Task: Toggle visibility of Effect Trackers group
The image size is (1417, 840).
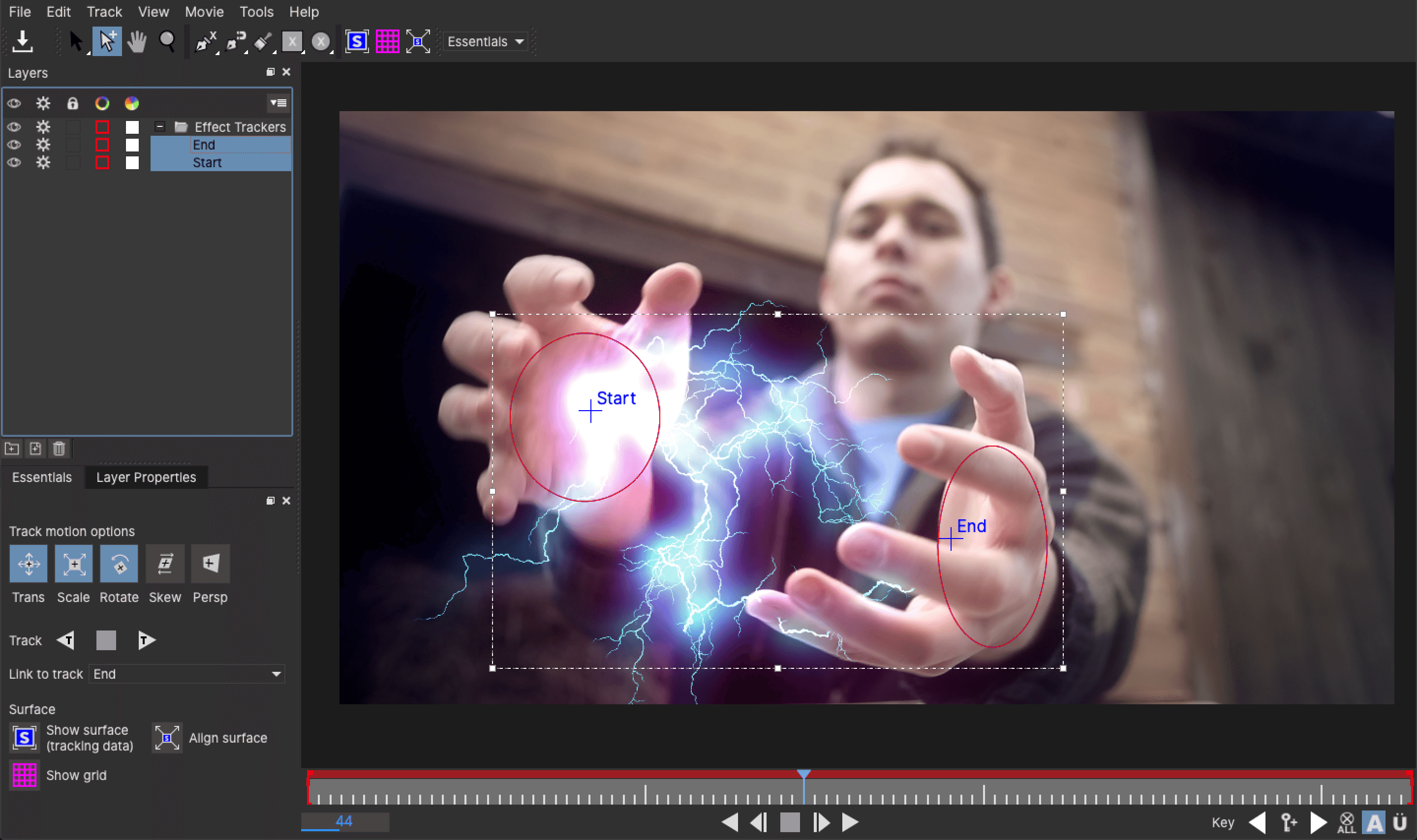Action: point(15,126)
